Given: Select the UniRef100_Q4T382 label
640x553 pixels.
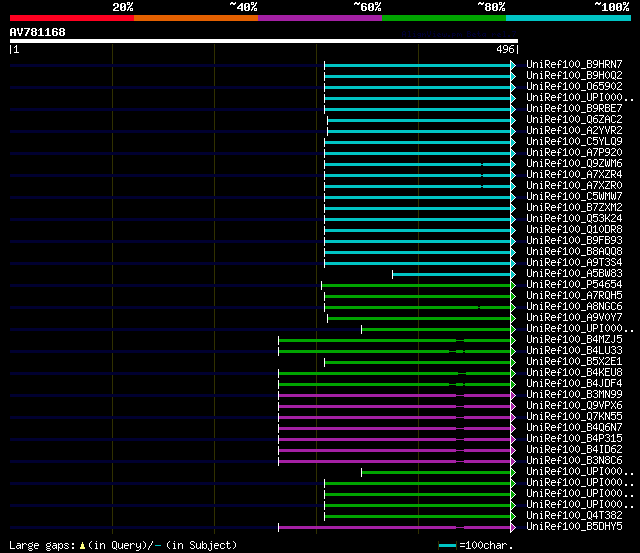Looking at the screenshot, I should [574, 516].
